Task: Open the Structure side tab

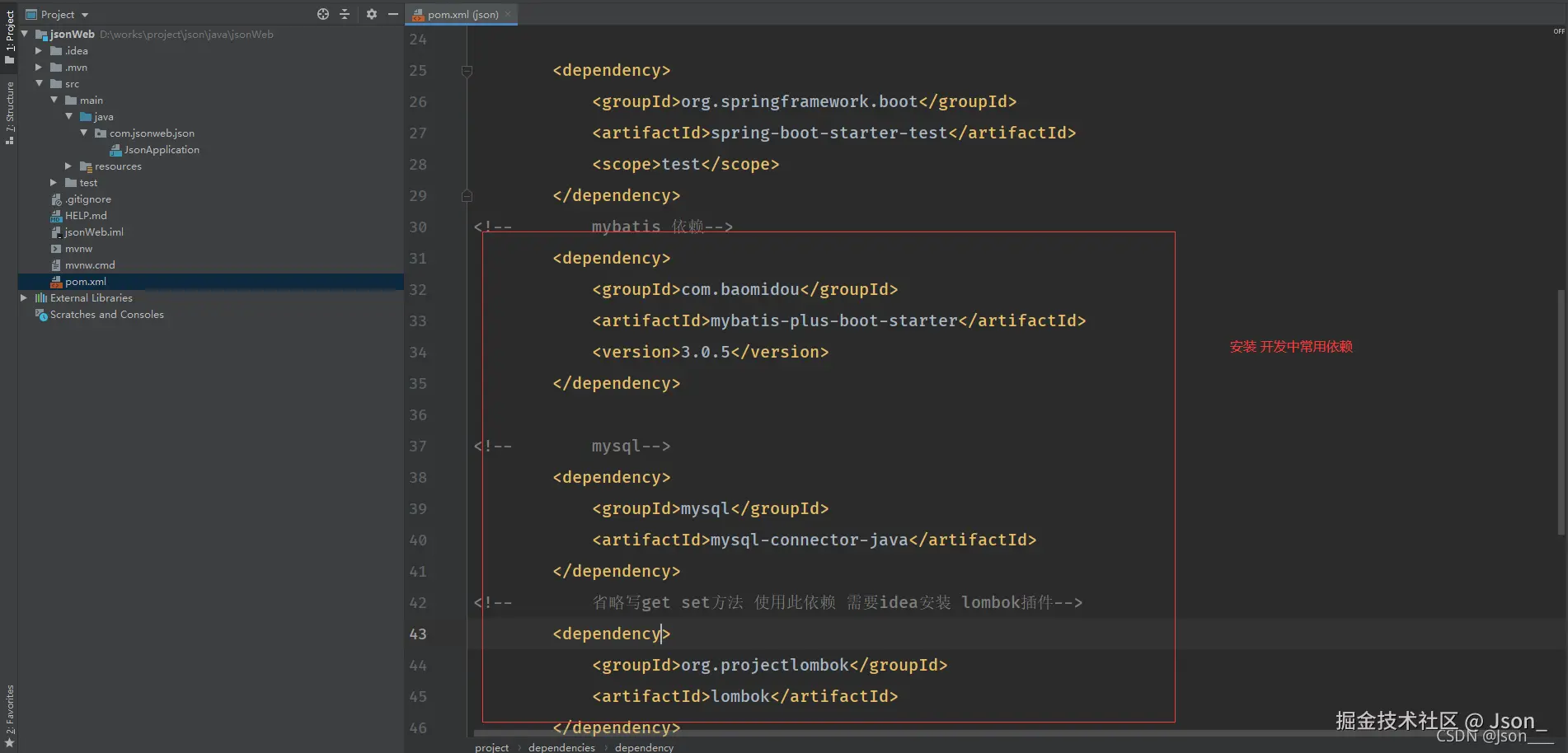Action: (x=9, y=112)
